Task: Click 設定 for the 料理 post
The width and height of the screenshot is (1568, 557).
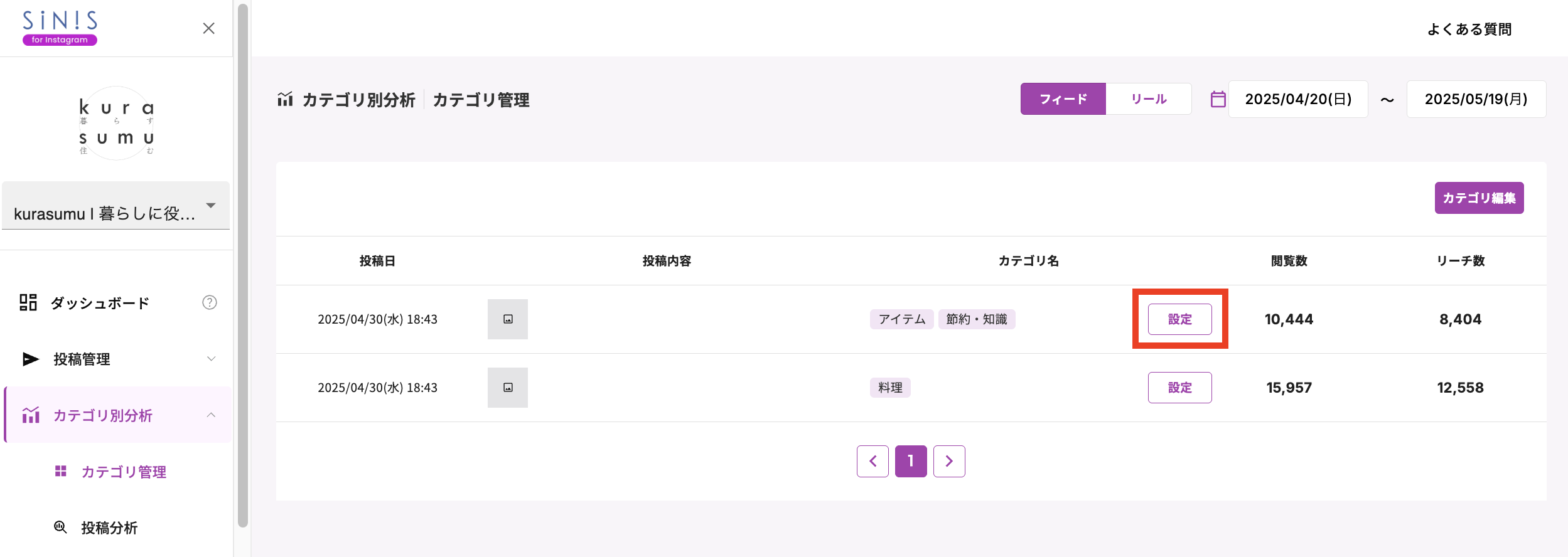Action: (1179, 388)
